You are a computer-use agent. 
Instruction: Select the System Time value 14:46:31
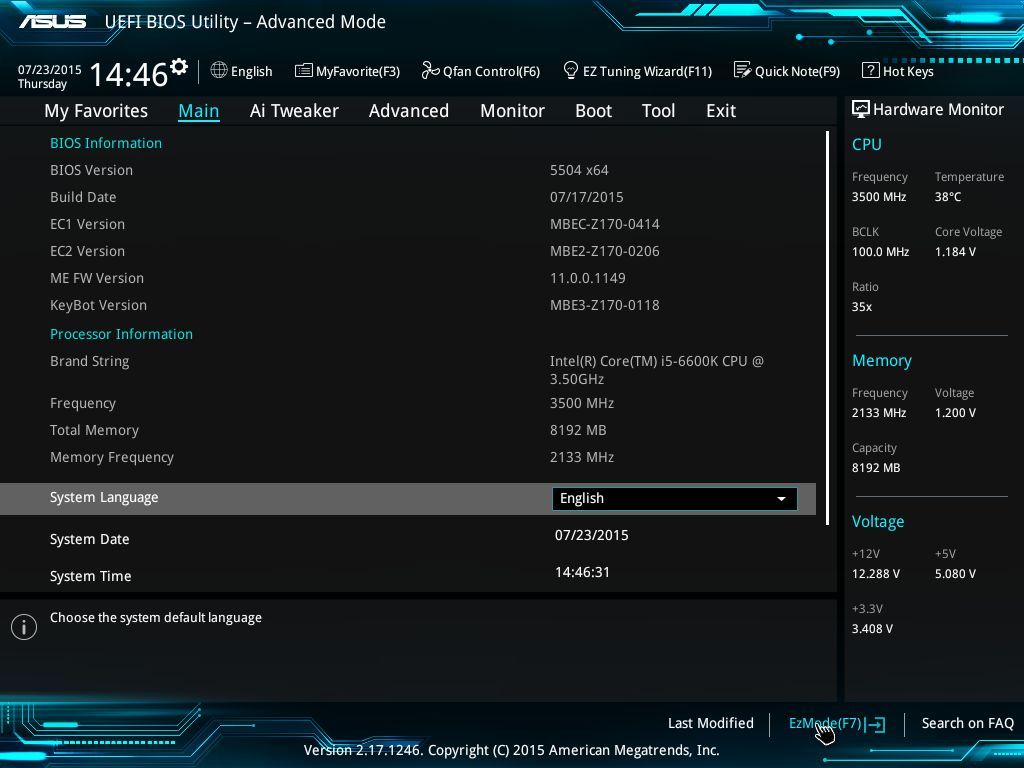tap(583, 573)
